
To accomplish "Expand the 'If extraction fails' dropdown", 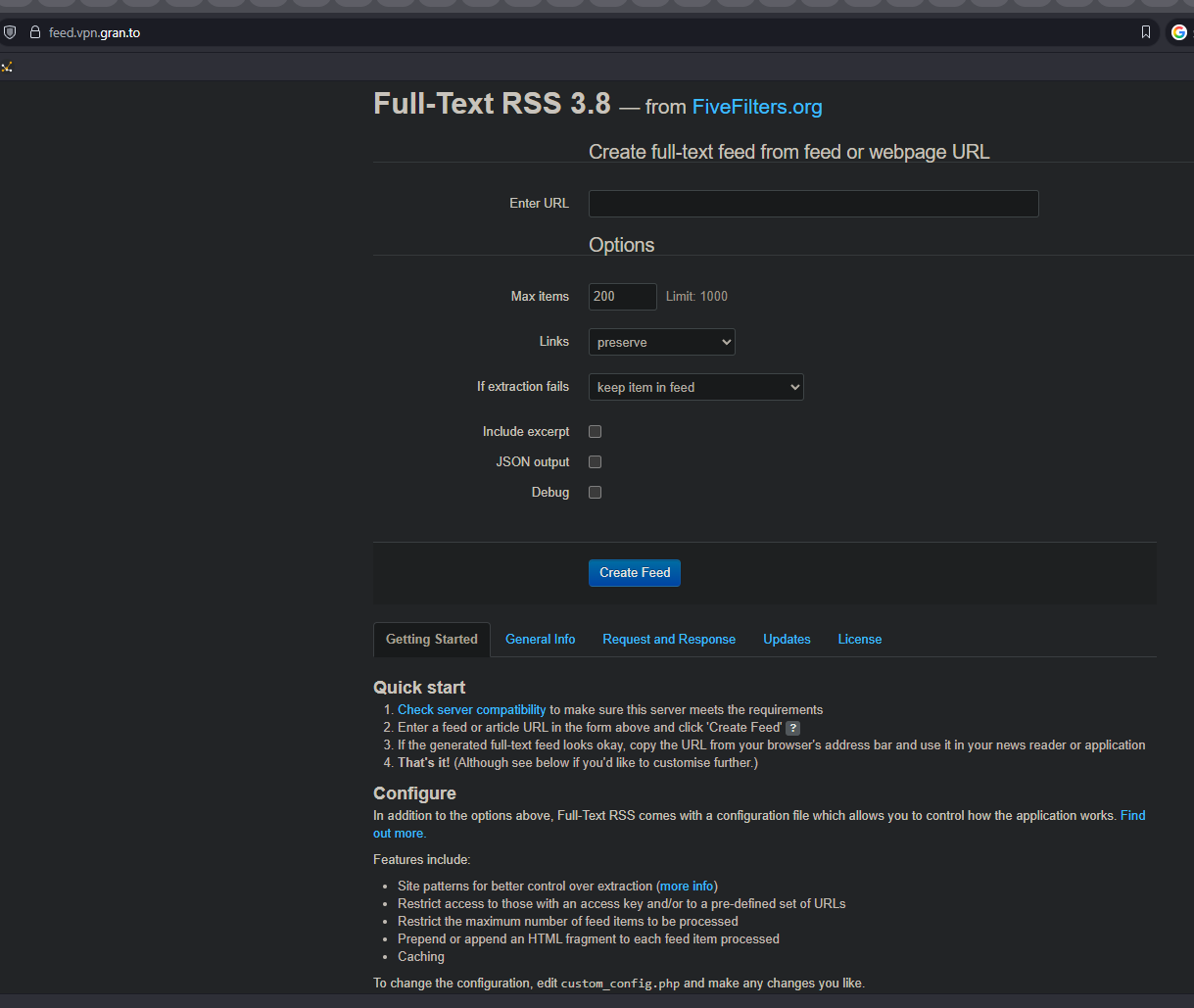I will 695,387.
